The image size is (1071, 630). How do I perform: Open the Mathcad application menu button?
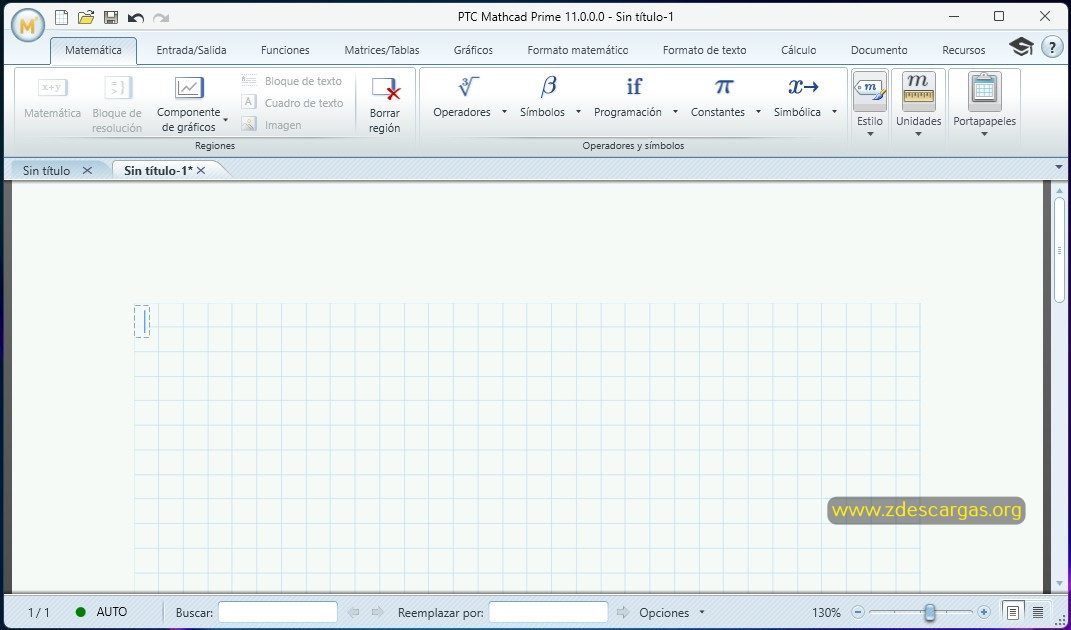coord(28,26)
